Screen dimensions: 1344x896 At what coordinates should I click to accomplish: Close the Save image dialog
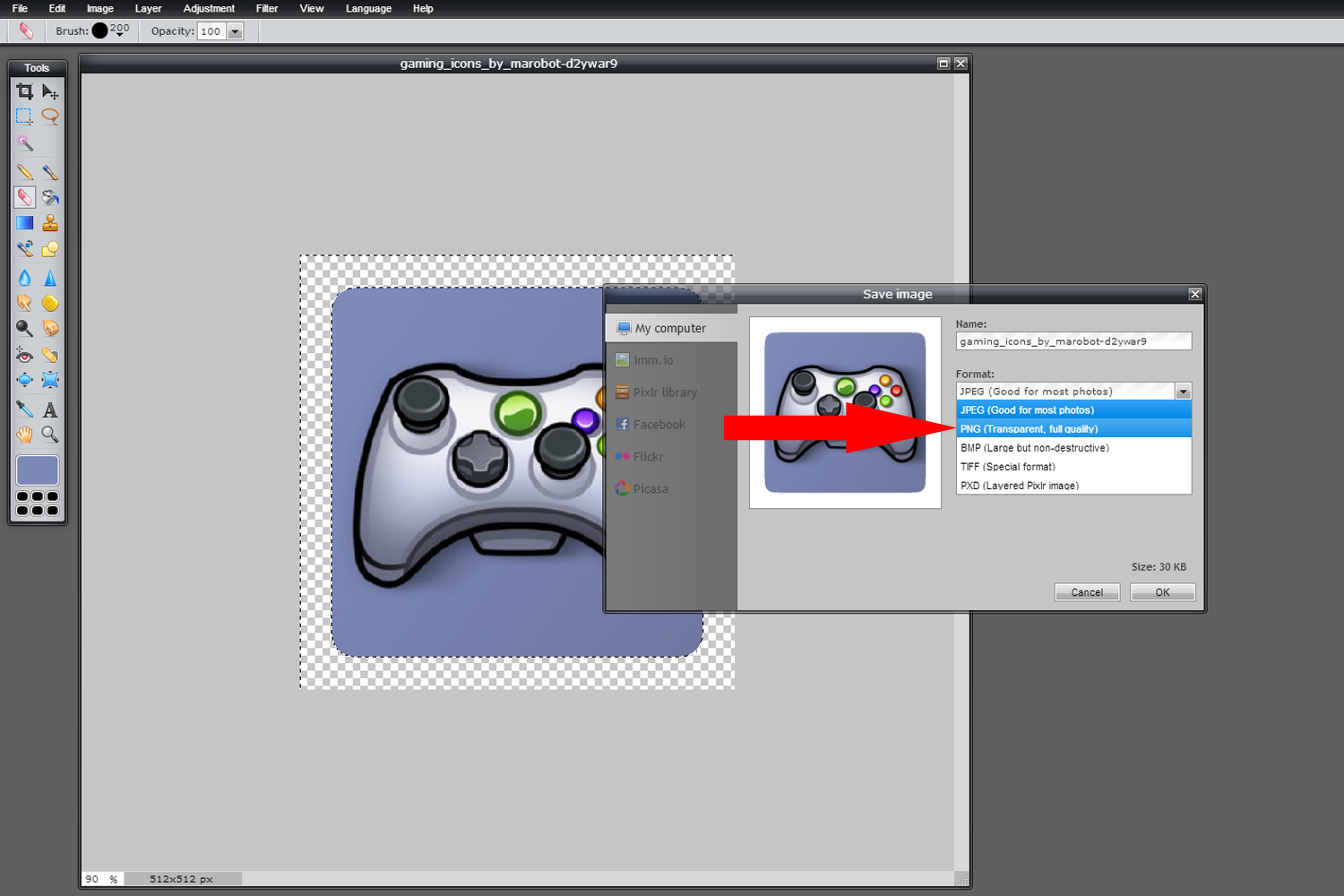coord(1194,294)
